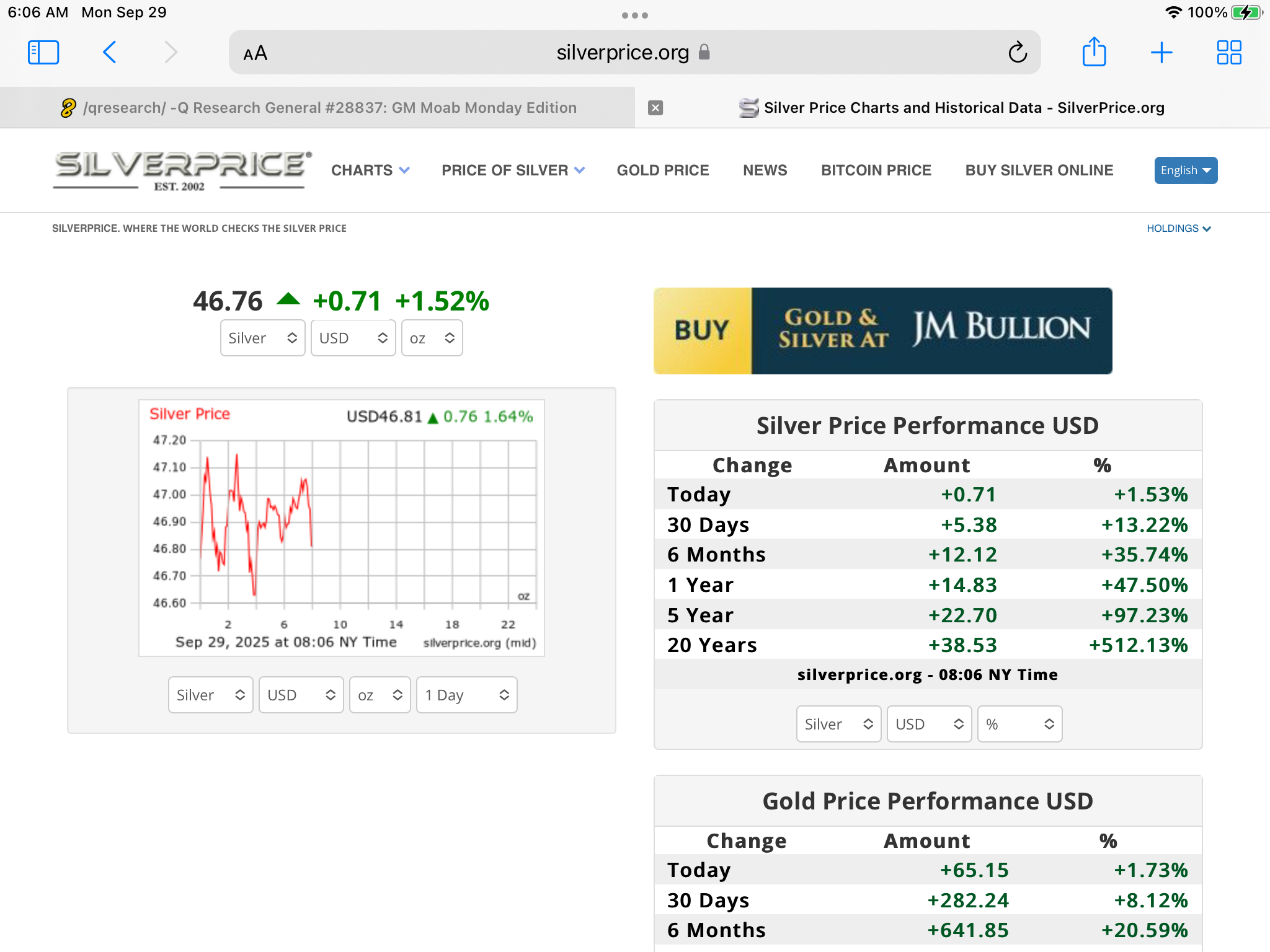Image resolution: width=1270 pixels, height=952 pixels.
Task: Expand the PRICE OF SILVER menu
Action: pyautogui.click(x=513, y=170)
